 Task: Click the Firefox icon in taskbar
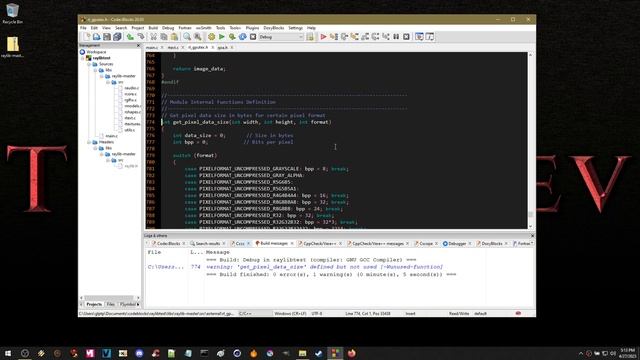pyautogui.click(x=351, y=353)
